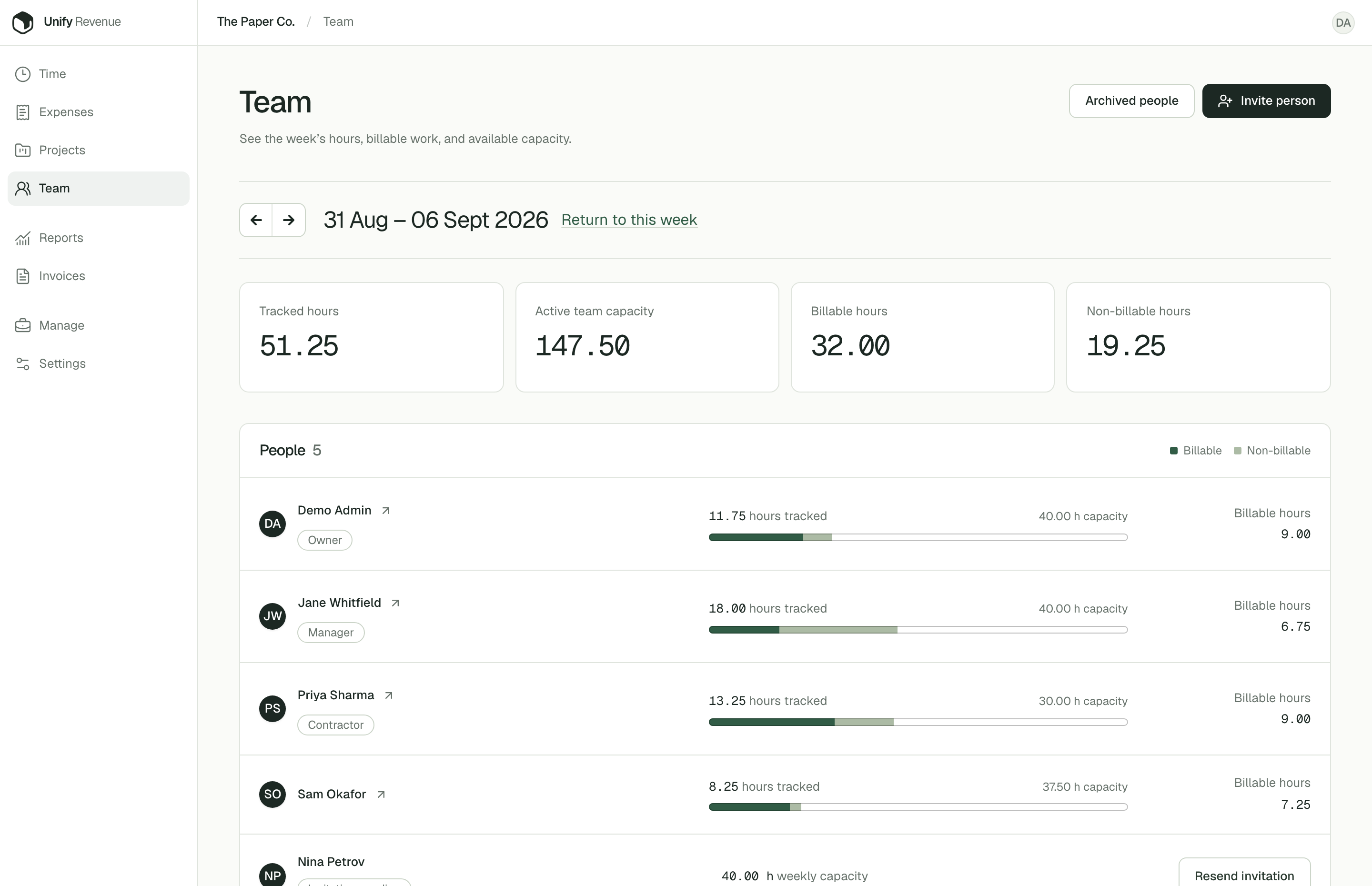
Task: Click the Owner role badge
Action: click(324, 540)
